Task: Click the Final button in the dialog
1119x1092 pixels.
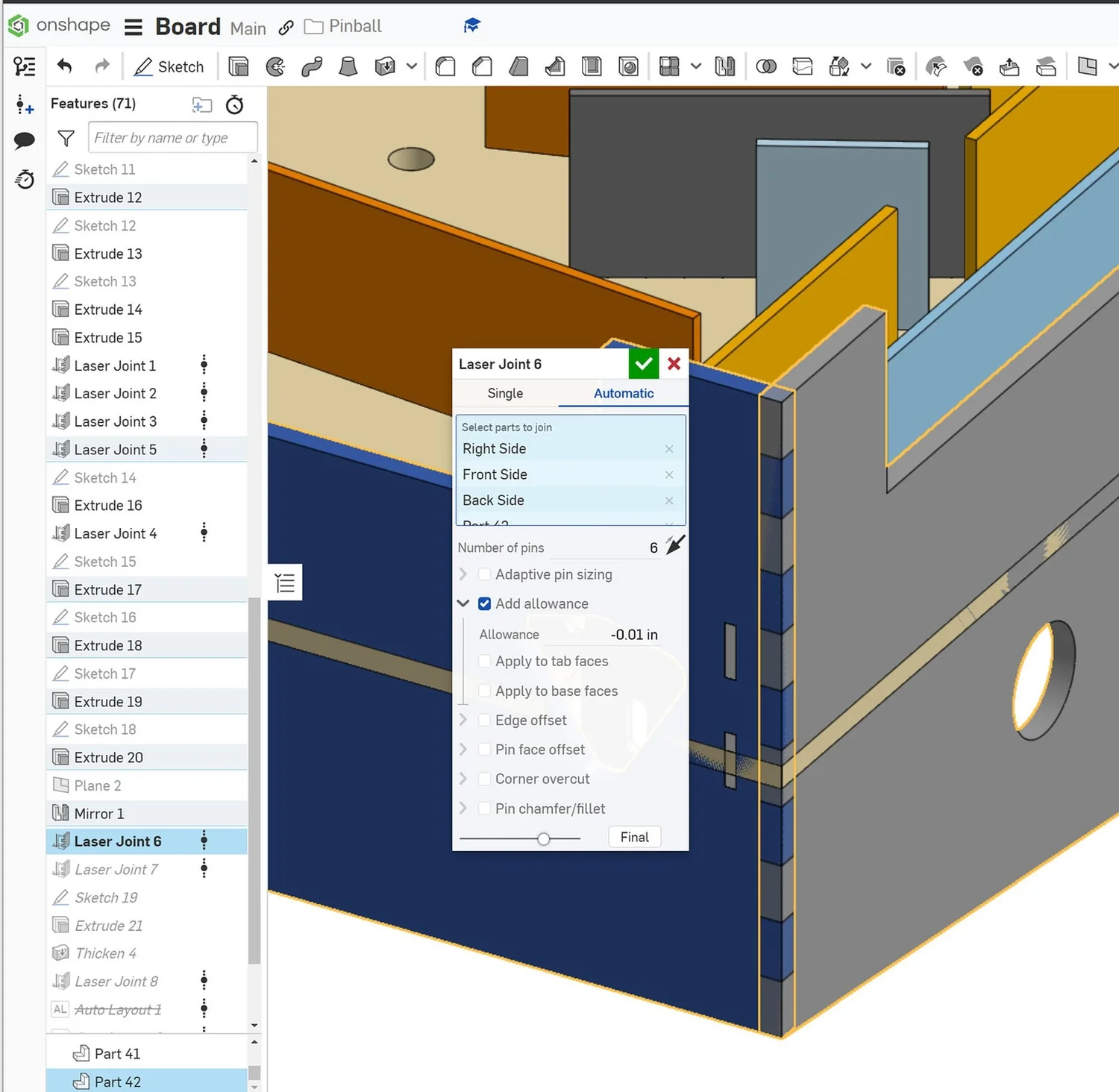Action: [x=633, y=836]
